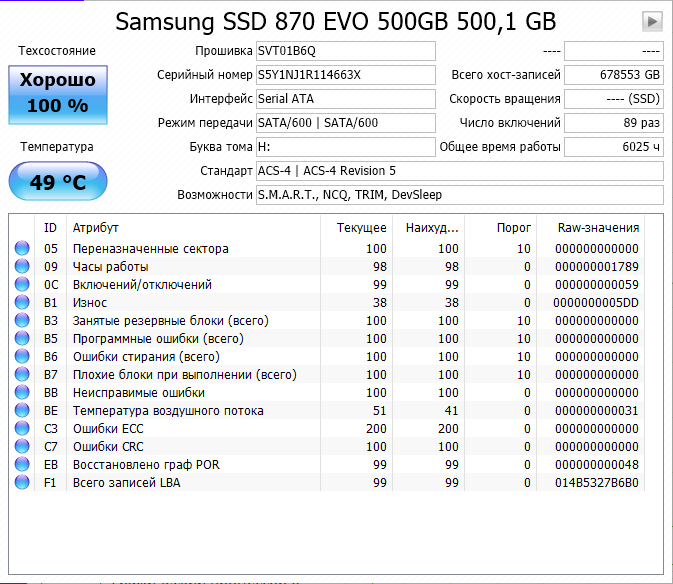The width and height of the screenshot is (673, 584).
Task: Select the serial number field S5Y1NJ1R114663X
Action: coord(346,75)
